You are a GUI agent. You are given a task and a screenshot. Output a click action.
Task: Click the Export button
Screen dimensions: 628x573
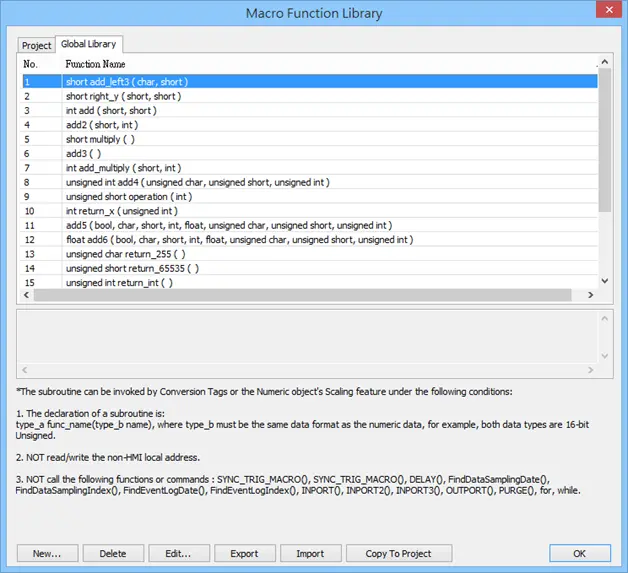point(245,553)
